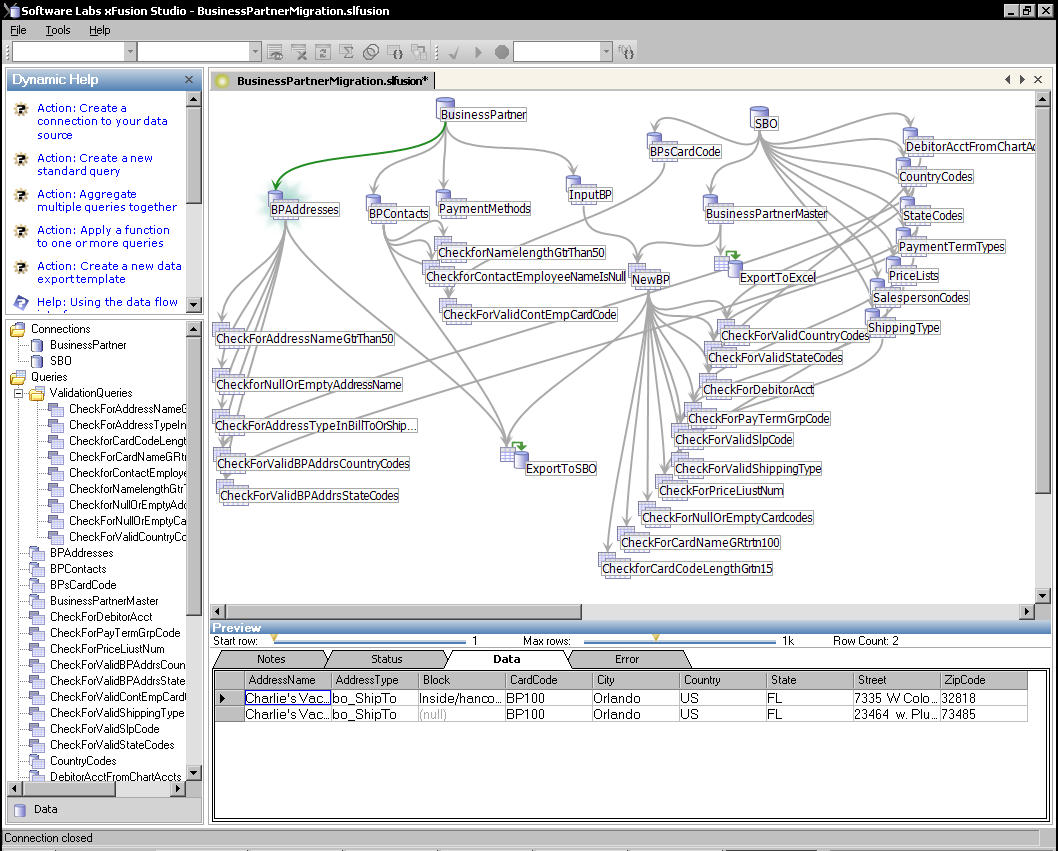Image resolution: width=1058 pixels, height=851 pixels.
Task: Click the diagram vertical scrollbar down arrow
Action: coord(1042,596)
